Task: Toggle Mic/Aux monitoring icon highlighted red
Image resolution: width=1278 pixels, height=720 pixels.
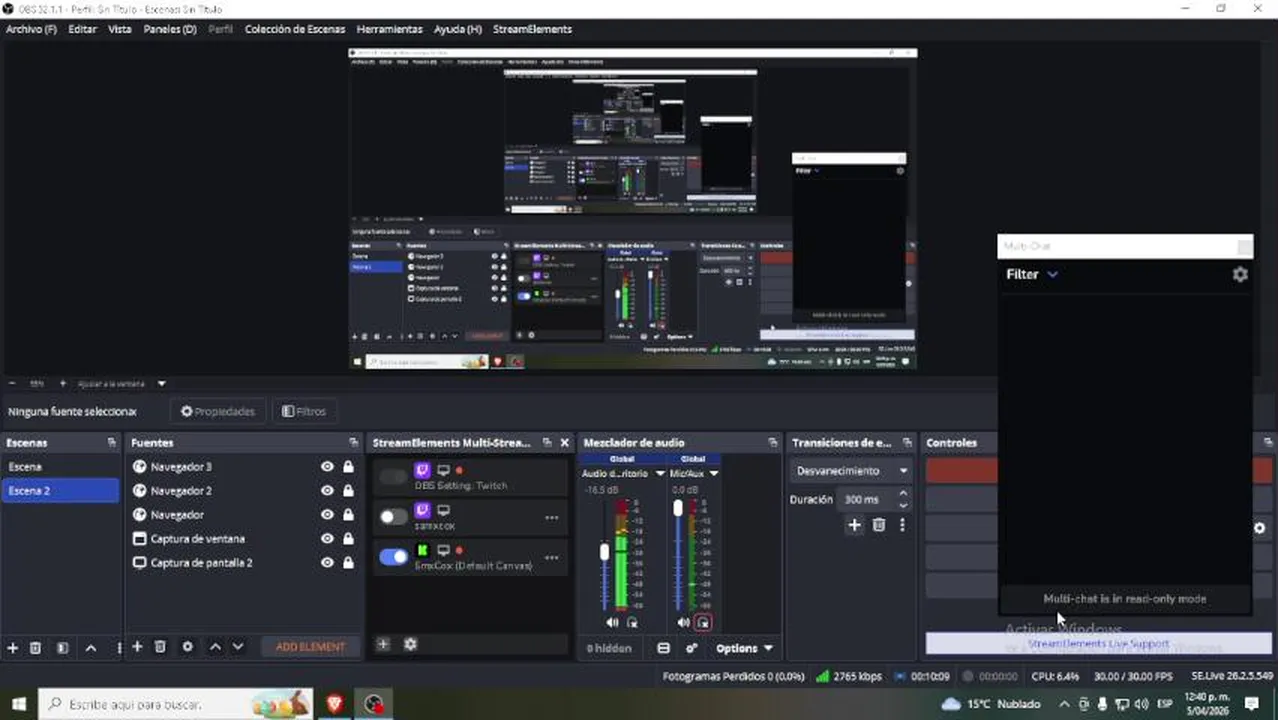Action: (x=703, y=622)
